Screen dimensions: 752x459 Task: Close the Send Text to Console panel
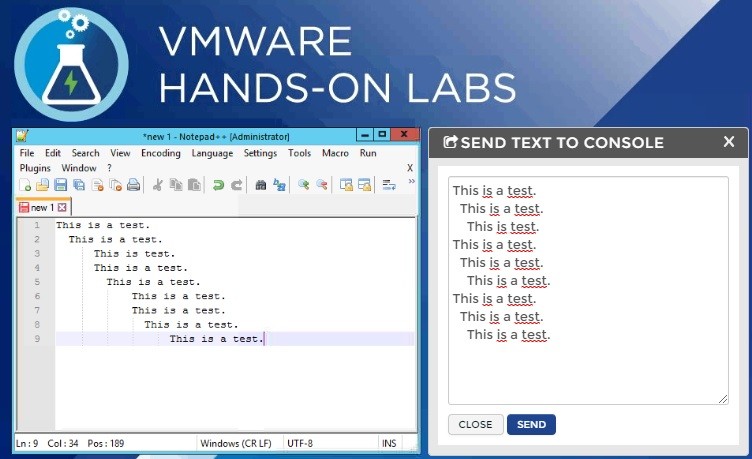[x=729, y=141]
